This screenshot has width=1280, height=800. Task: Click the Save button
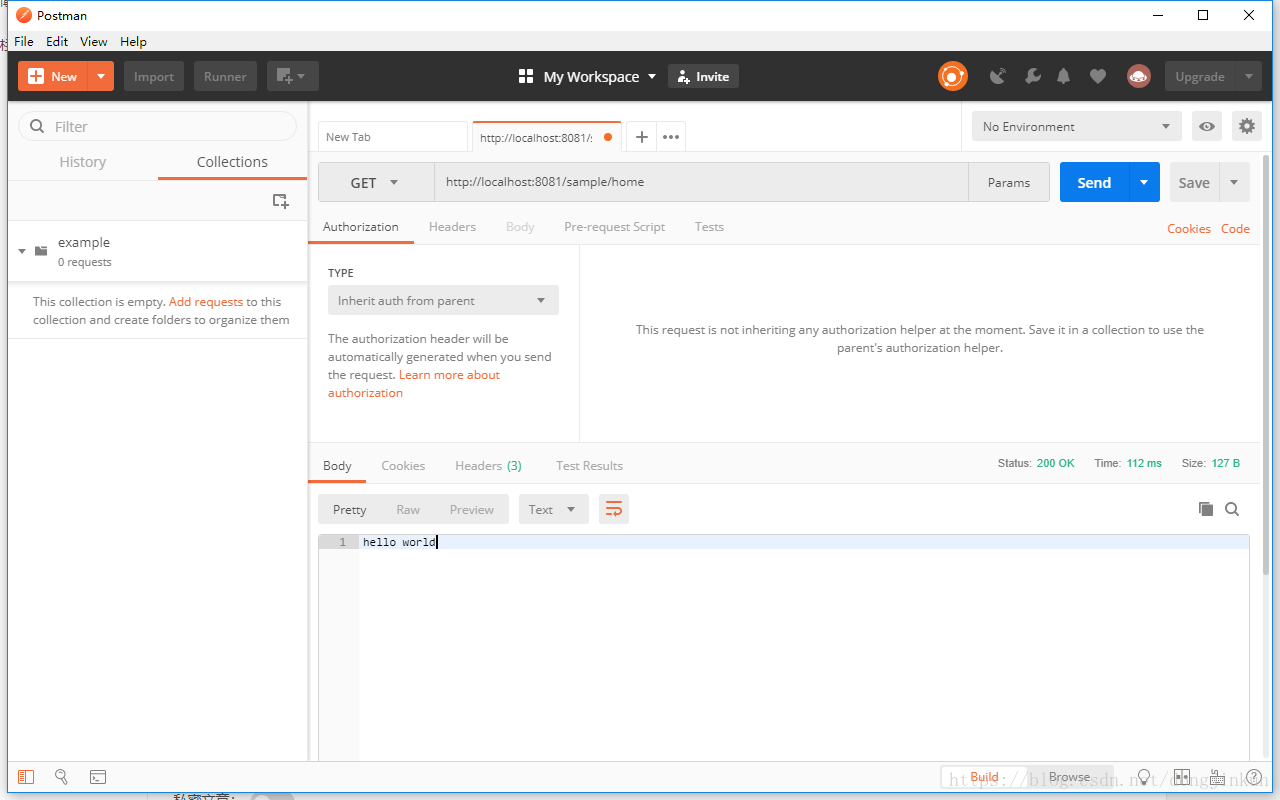[1194, 182]
